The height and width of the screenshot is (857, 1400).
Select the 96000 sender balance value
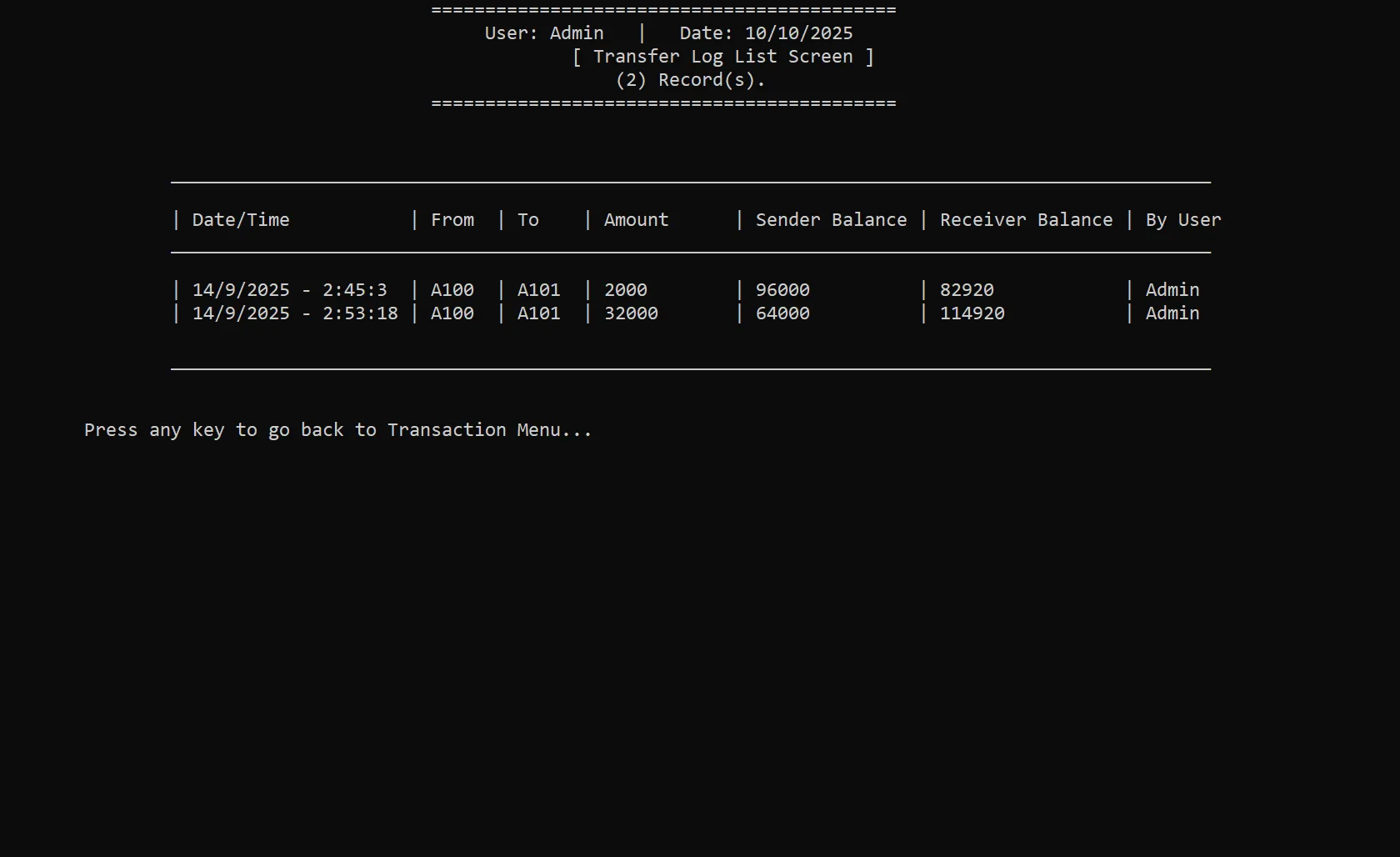[782, 290]
